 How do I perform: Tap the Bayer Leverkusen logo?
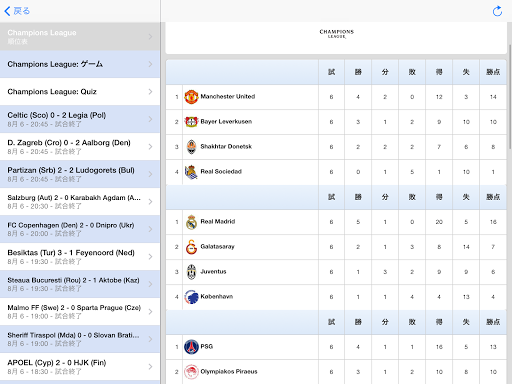tap(191, 122)
